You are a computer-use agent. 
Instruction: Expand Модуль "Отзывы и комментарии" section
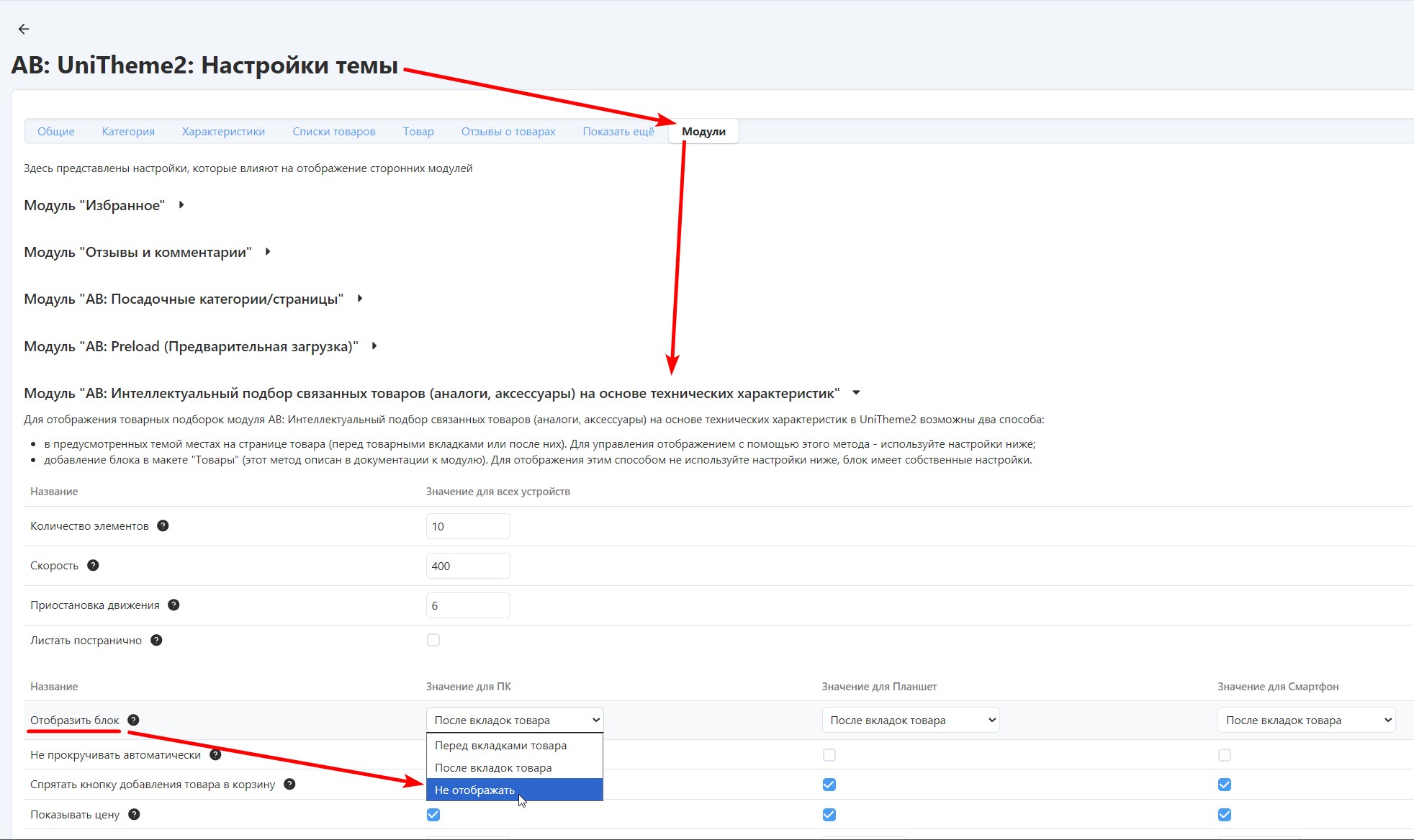[x=147, y=252]
